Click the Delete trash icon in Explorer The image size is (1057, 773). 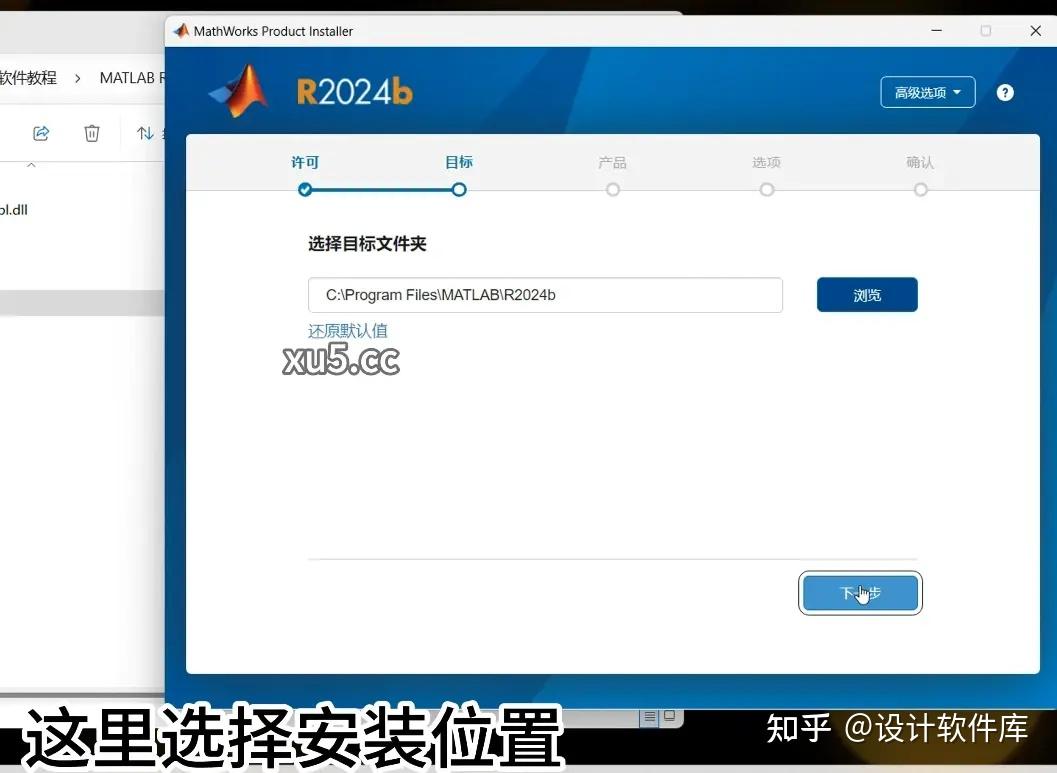(x=91, y=132)
